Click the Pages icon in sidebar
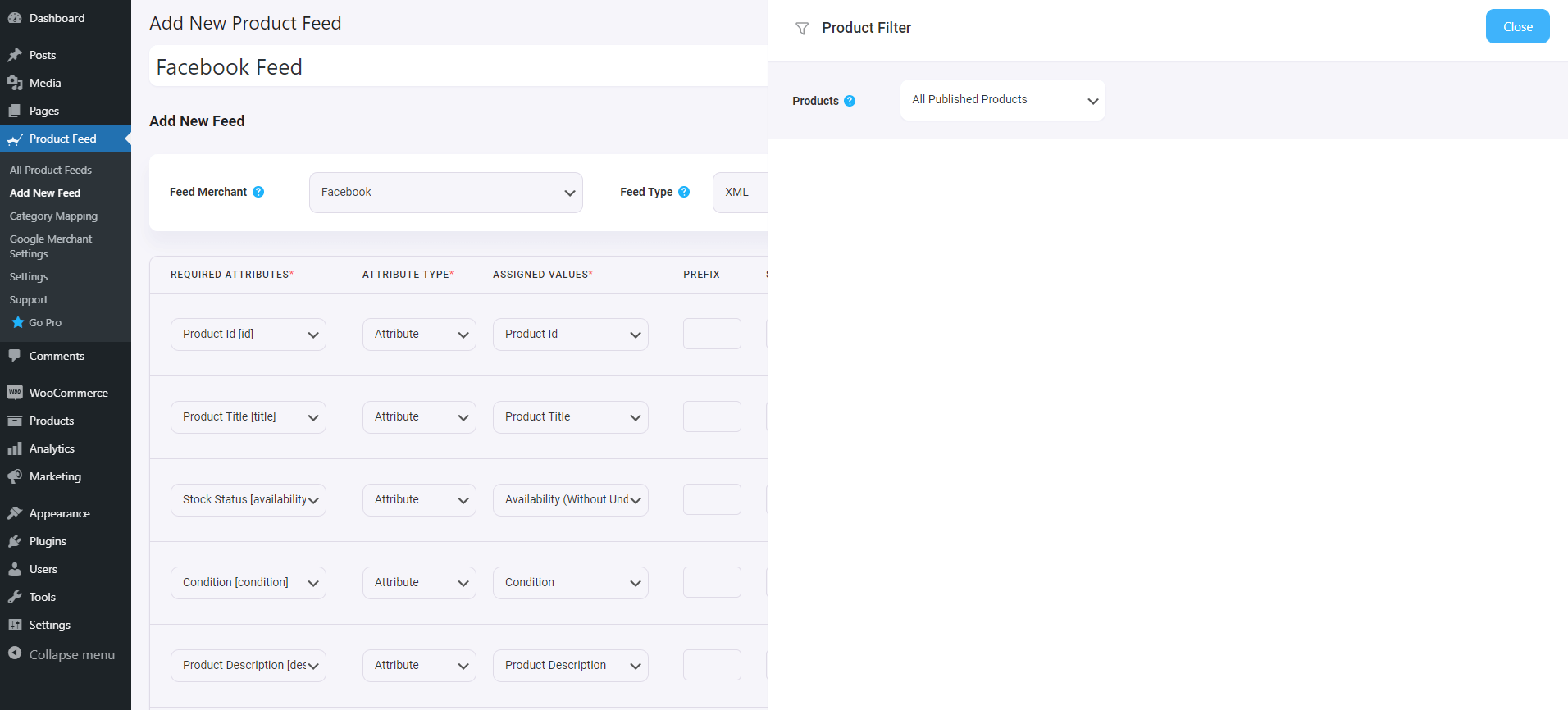The height and width of the screenshot is (710, 1568). [x=15, y=111]
